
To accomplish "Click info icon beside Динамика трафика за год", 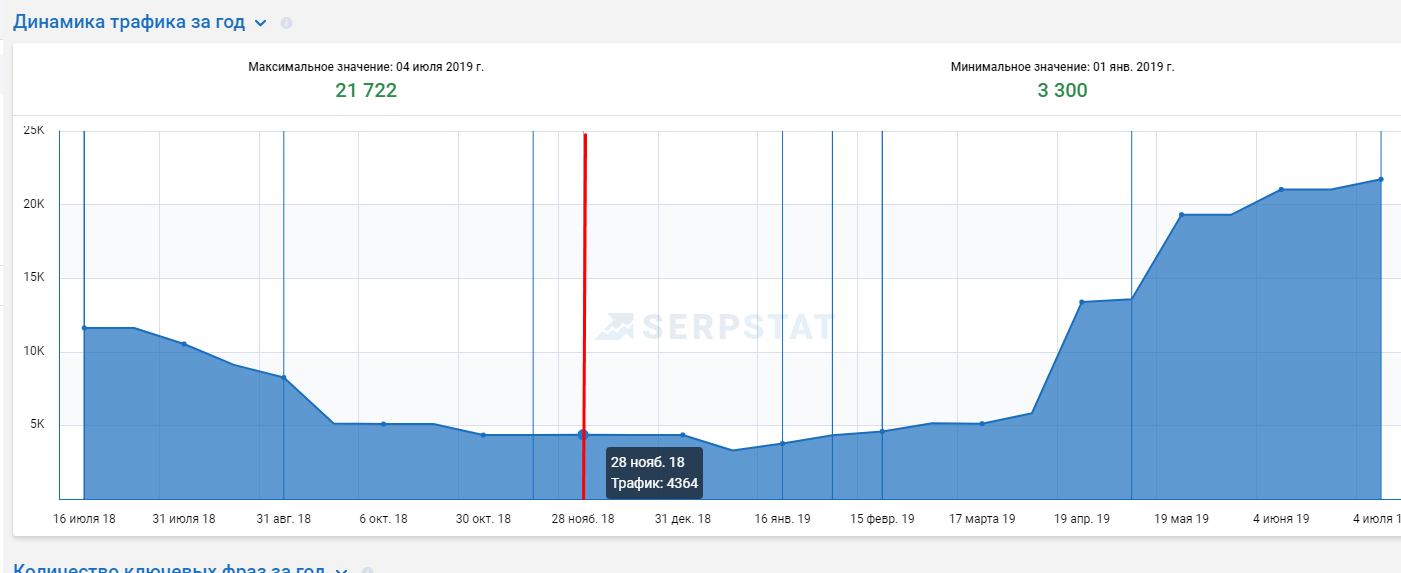I will 287,23.
